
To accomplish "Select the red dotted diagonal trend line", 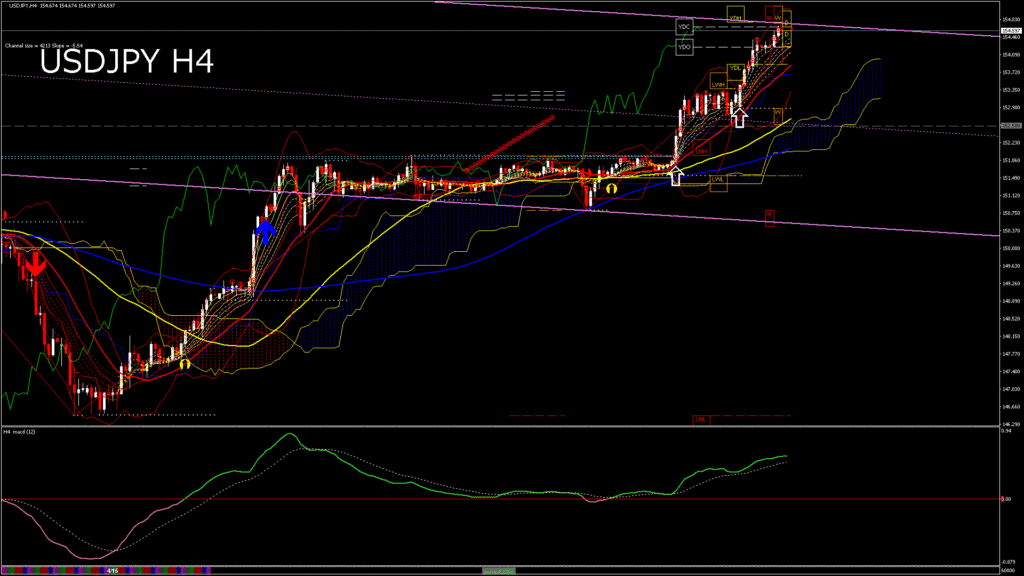I will [511, 142].
